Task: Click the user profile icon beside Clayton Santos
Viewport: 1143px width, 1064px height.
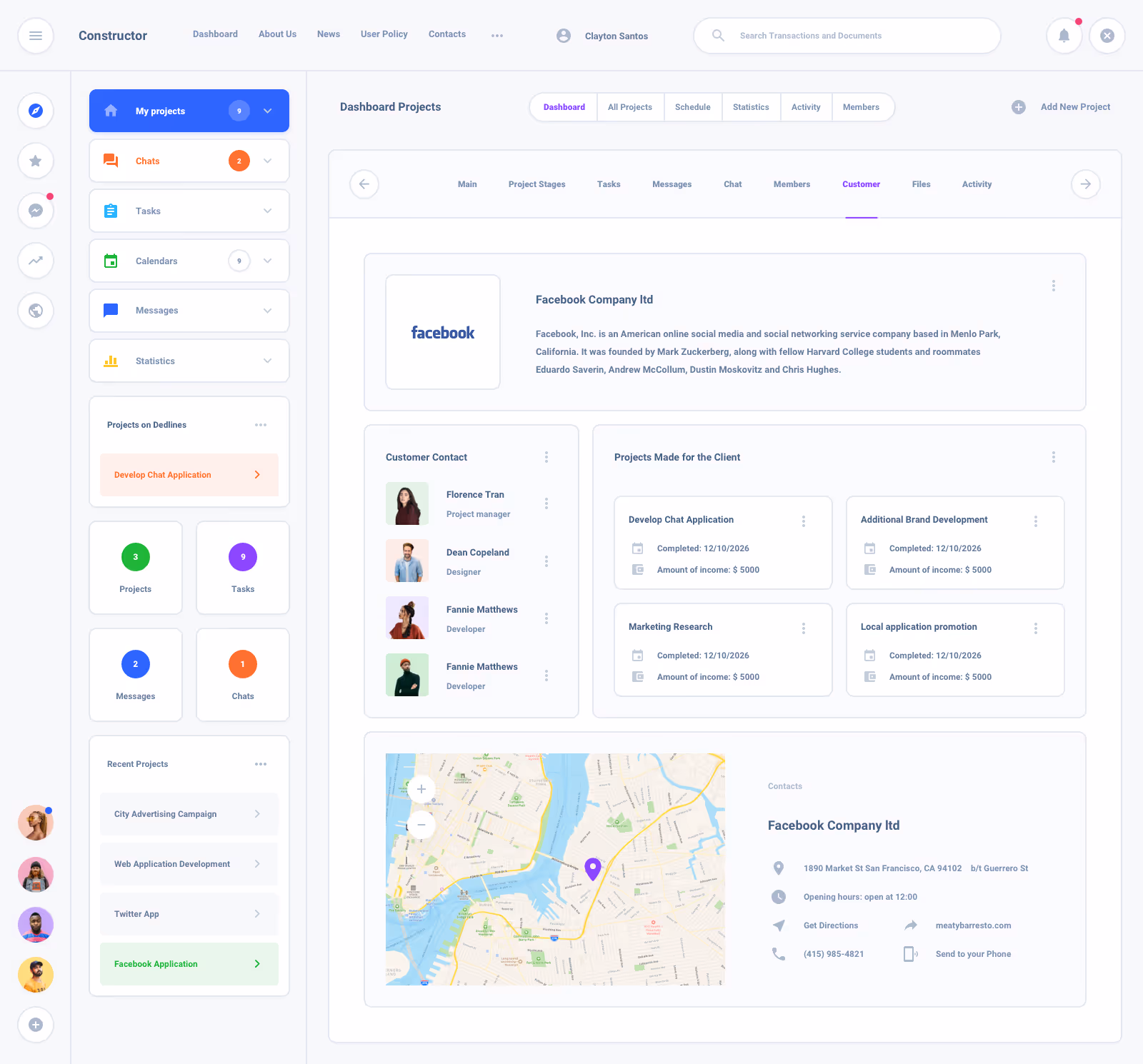Action: (x=564, y=36)
